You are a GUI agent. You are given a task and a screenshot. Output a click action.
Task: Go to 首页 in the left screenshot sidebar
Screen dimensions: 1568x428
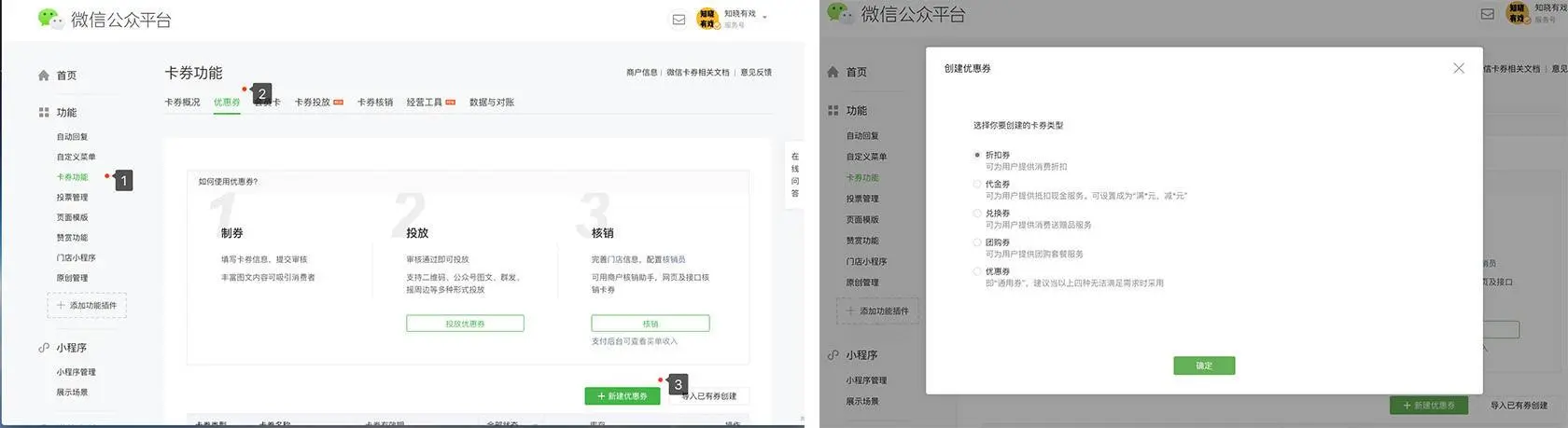(66, 76)
